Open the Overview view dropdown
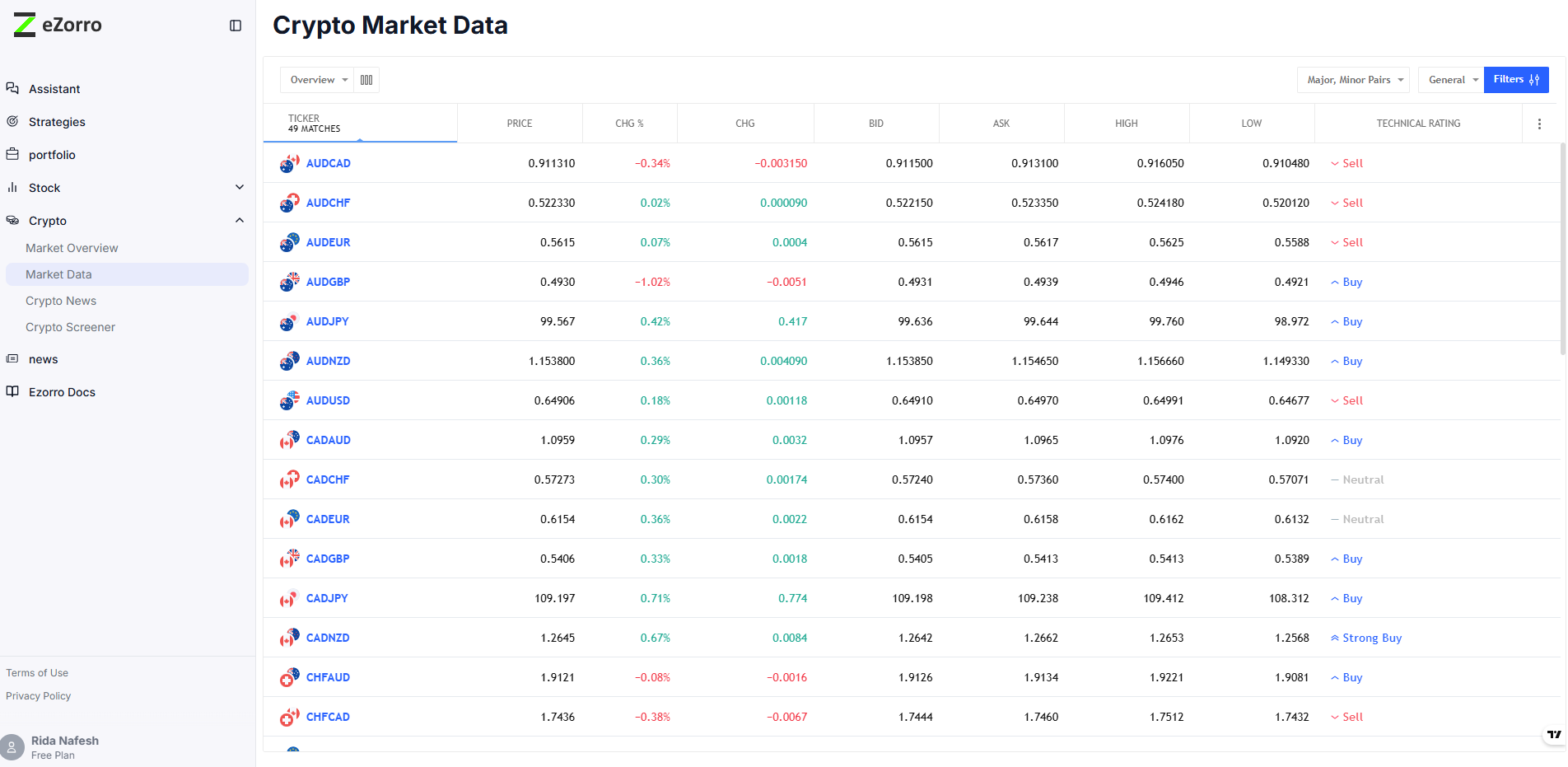 [x=316, y=79]
